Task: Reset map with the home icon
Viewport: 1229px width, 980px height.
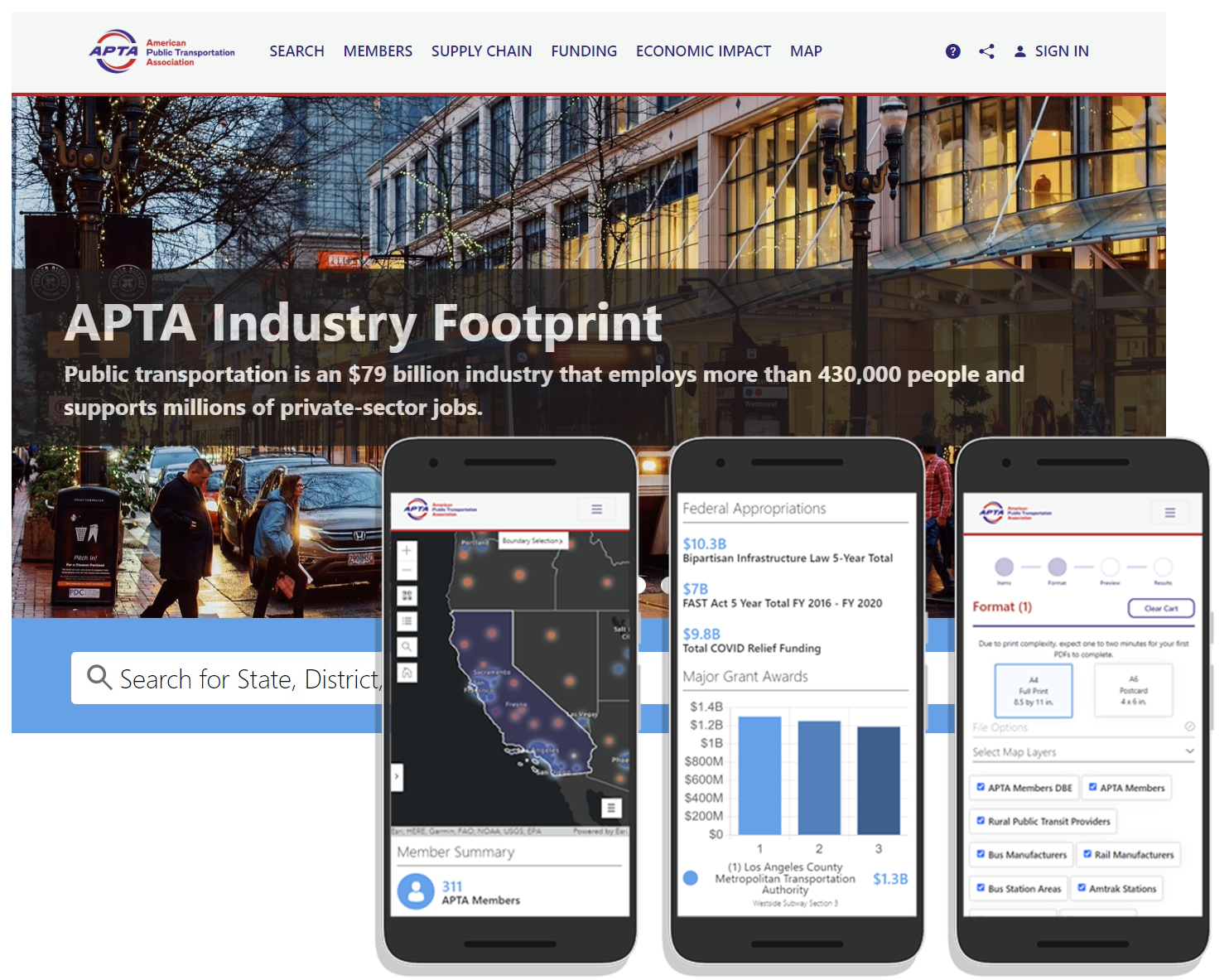Action: [x=407, y=673]
